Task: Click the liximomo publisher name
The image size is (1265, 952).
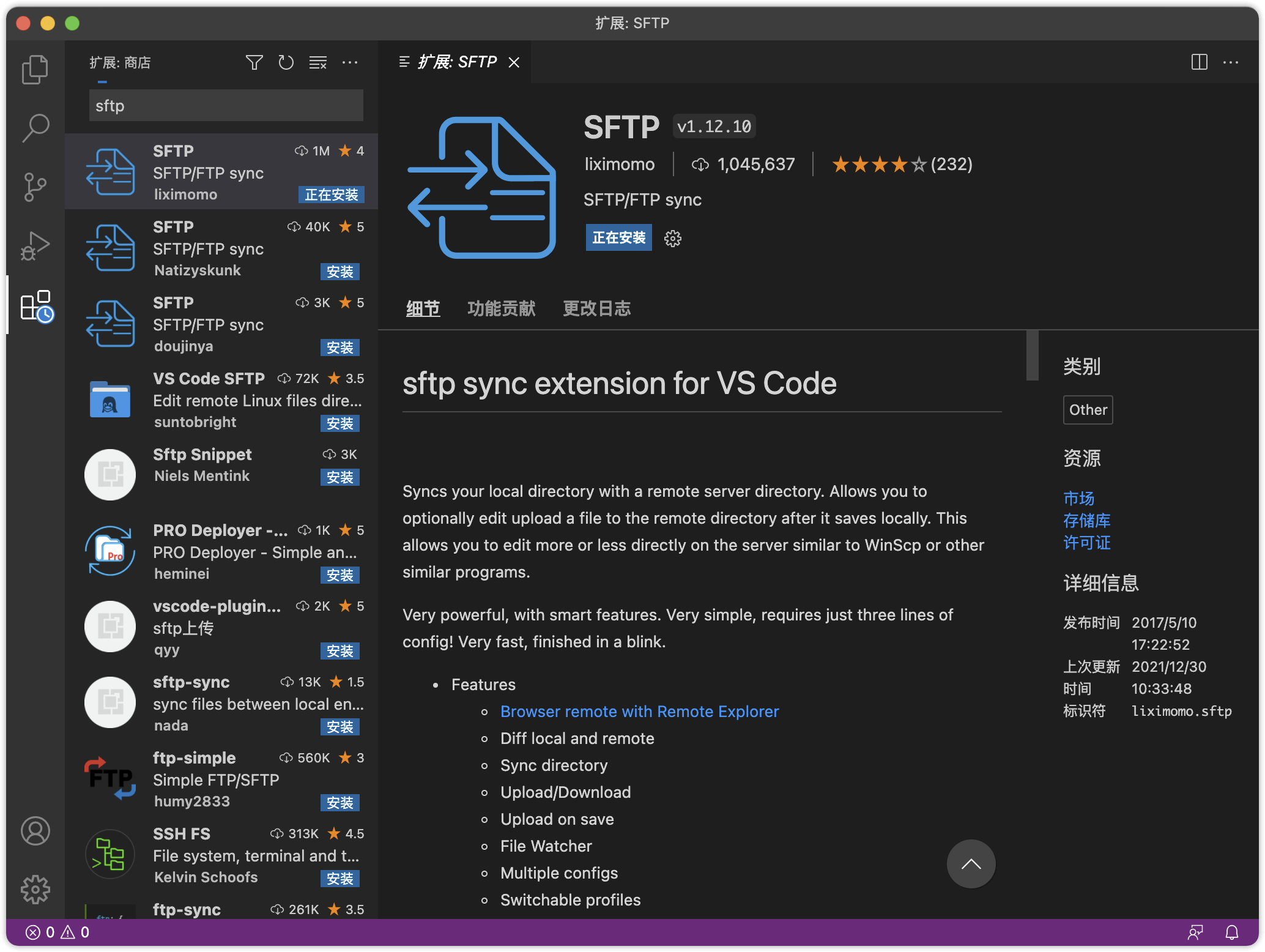Action: point(619,164)
